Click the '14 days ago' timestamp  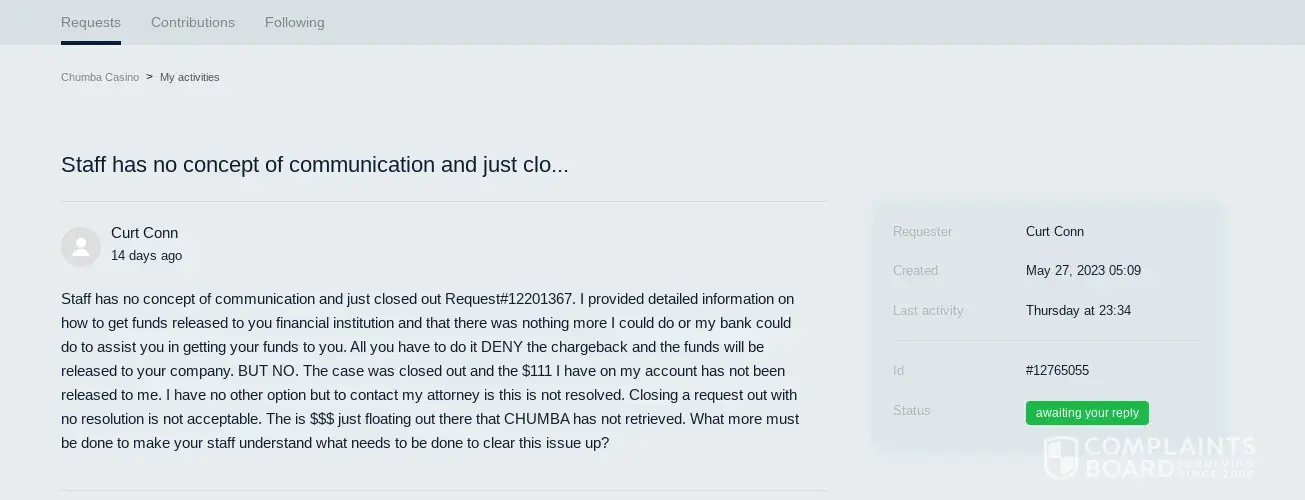pos(147,256)
